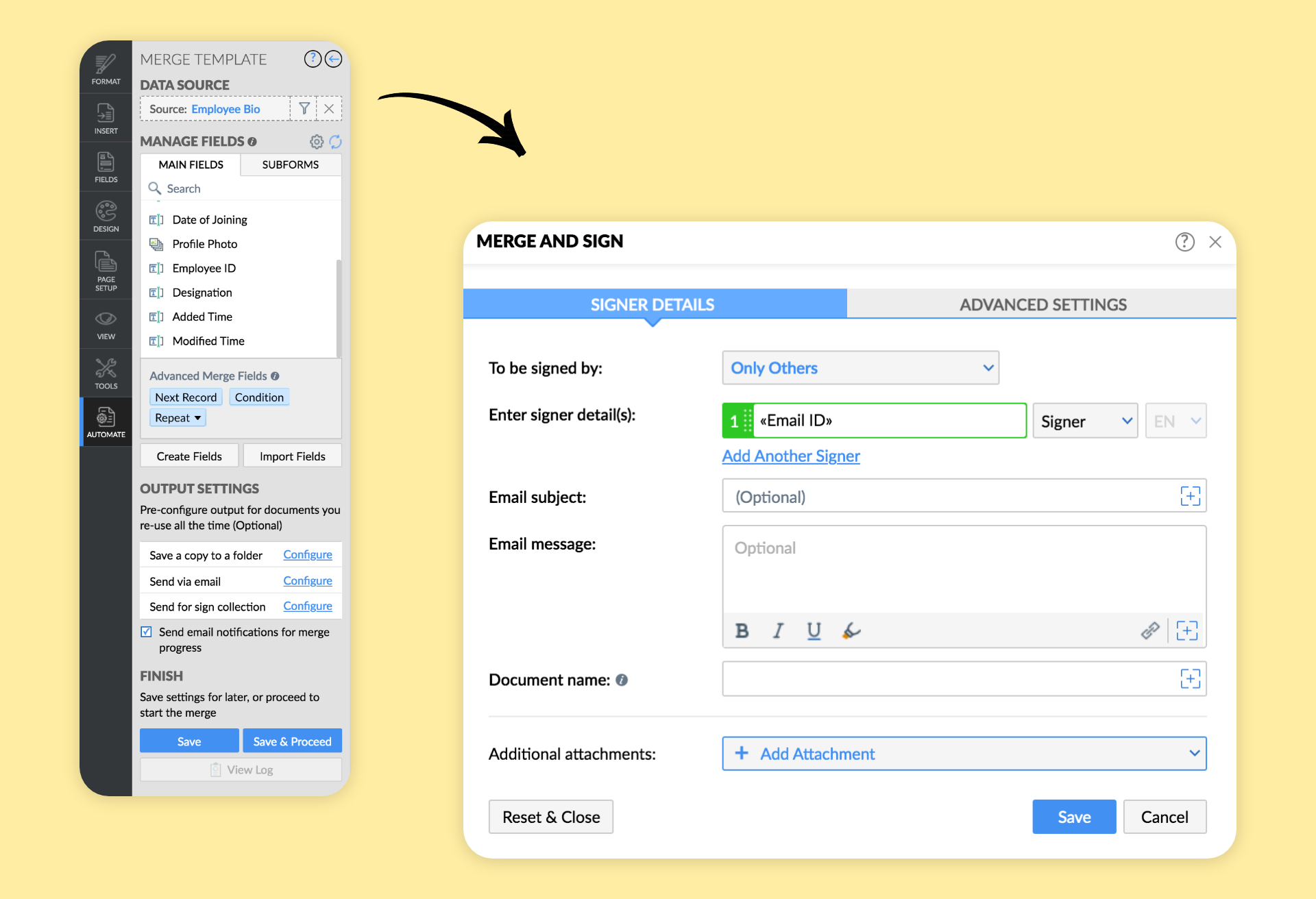This screenshot has height=899, width=1316.
Task: Open the Format sidebar panel
Action: (106, 69)
